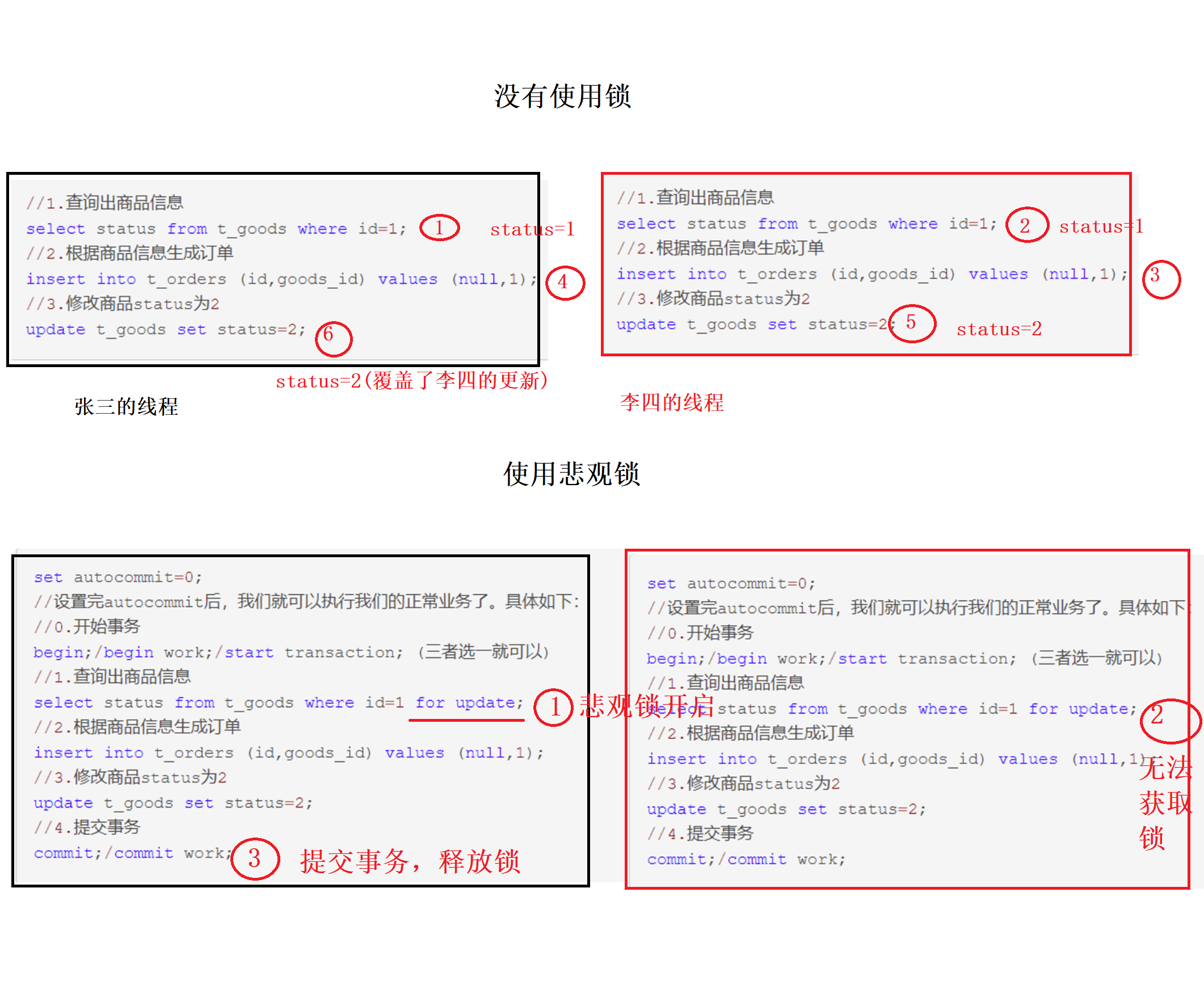Click the note status=2(覆盖了李四的更新)

[x=412, y=380]
